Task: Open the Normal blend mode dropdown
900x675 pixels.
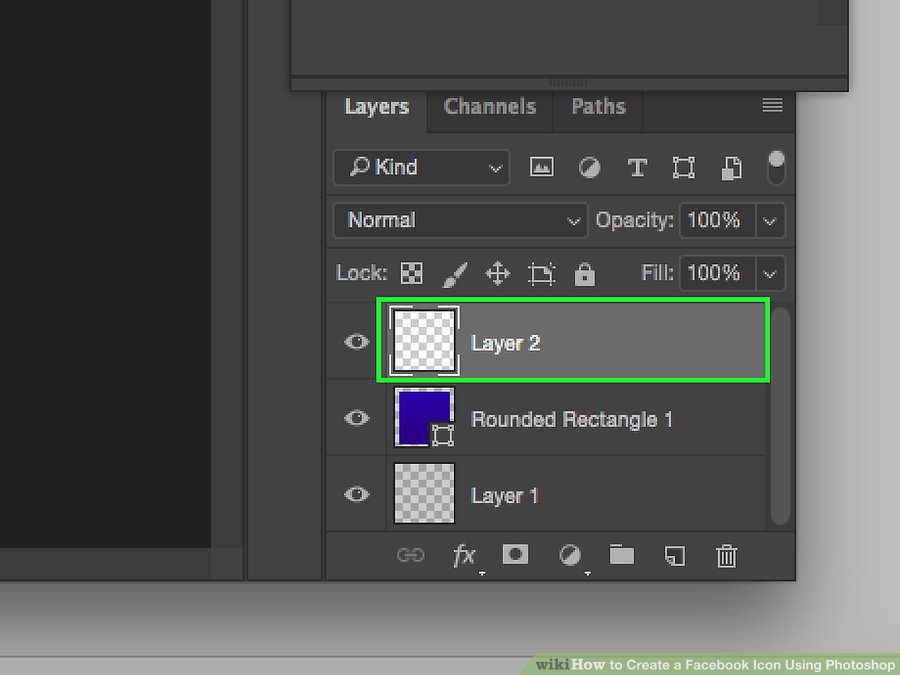Action: 461,221
